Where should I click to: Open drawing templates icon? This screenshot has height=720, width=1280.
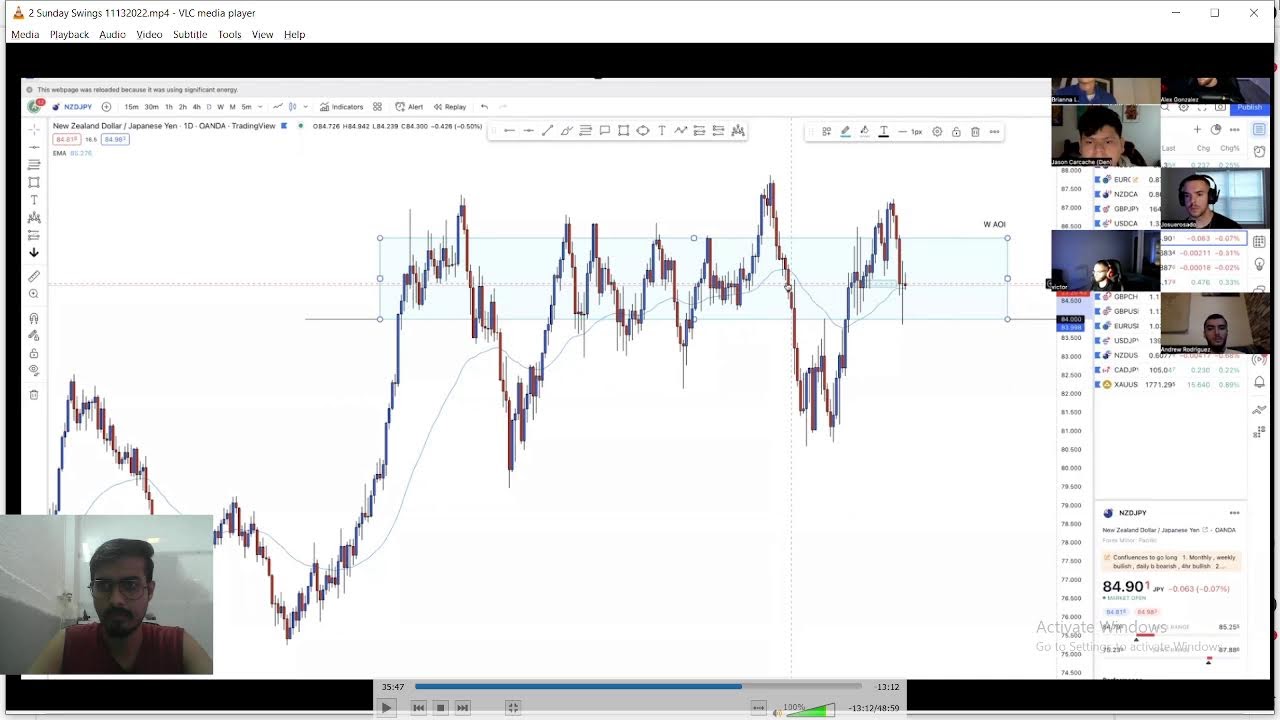[x=826, y=132]
